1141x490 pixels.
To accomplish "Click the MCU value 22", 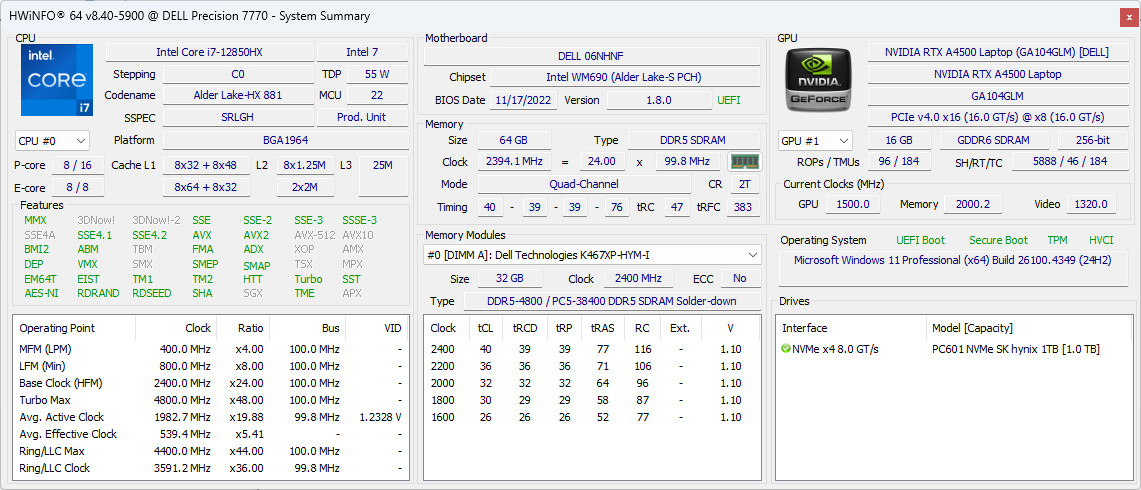I will pyautogui.click(x=377, y=95).
